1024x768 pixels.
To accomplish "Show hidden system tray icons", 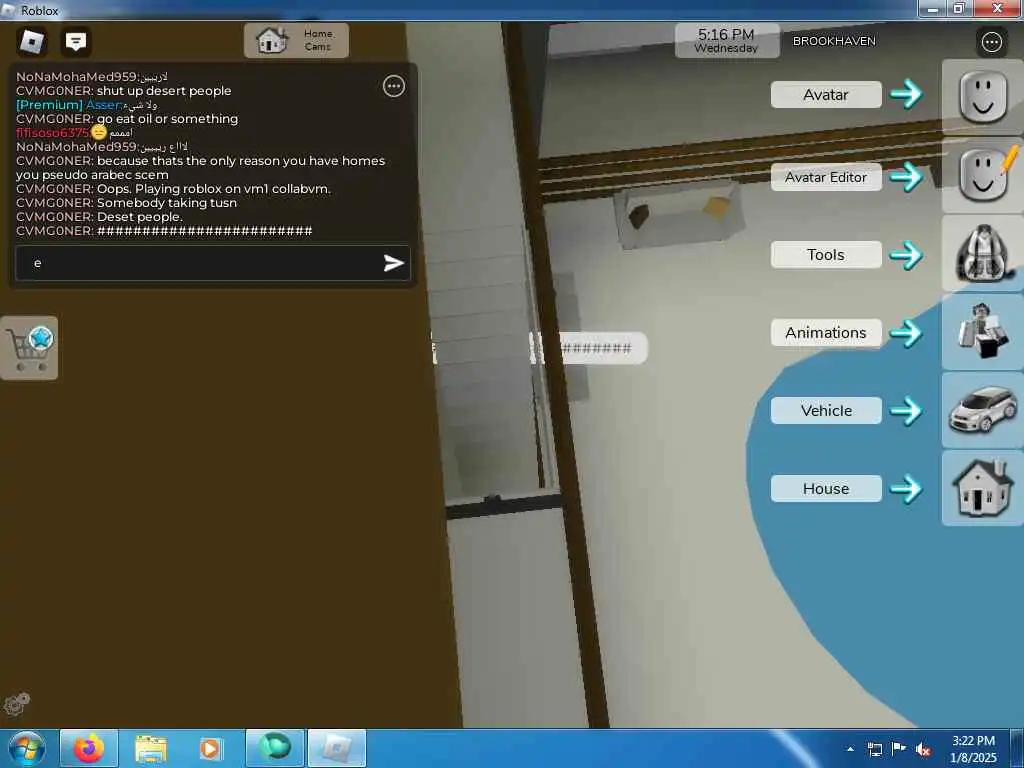I will pyautogui.click(x=850, y=749).
